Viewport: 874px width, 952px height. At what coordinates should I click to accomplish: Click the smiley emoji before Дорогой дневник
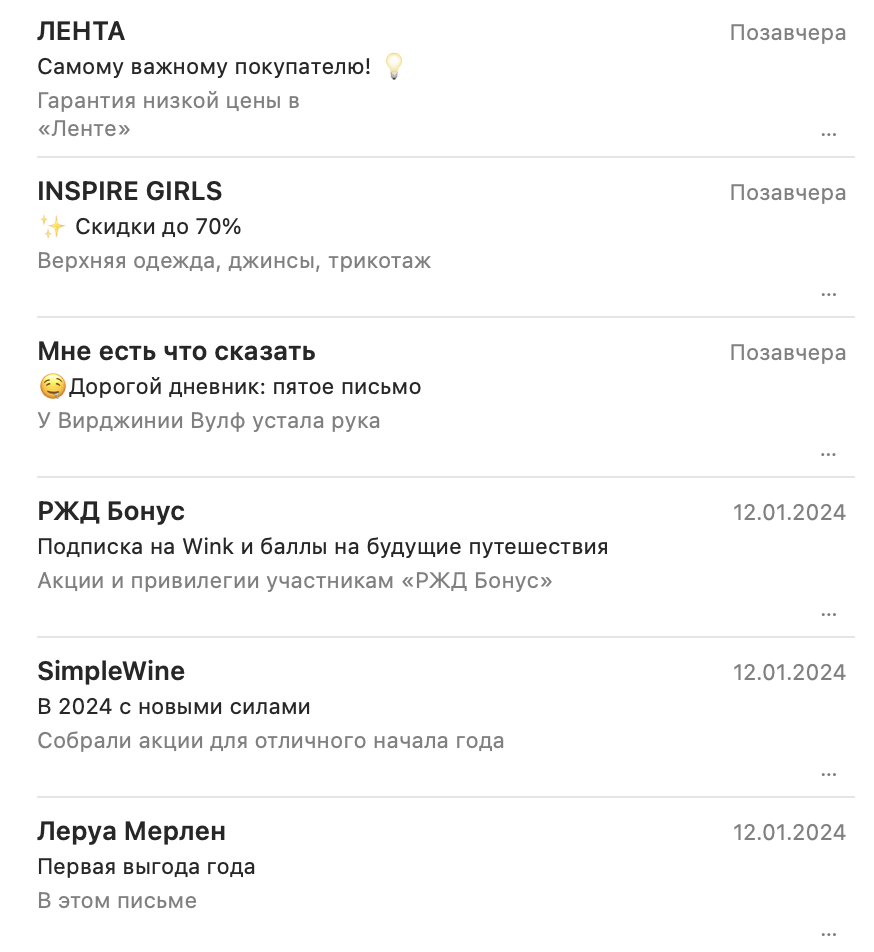coord(52,387)
